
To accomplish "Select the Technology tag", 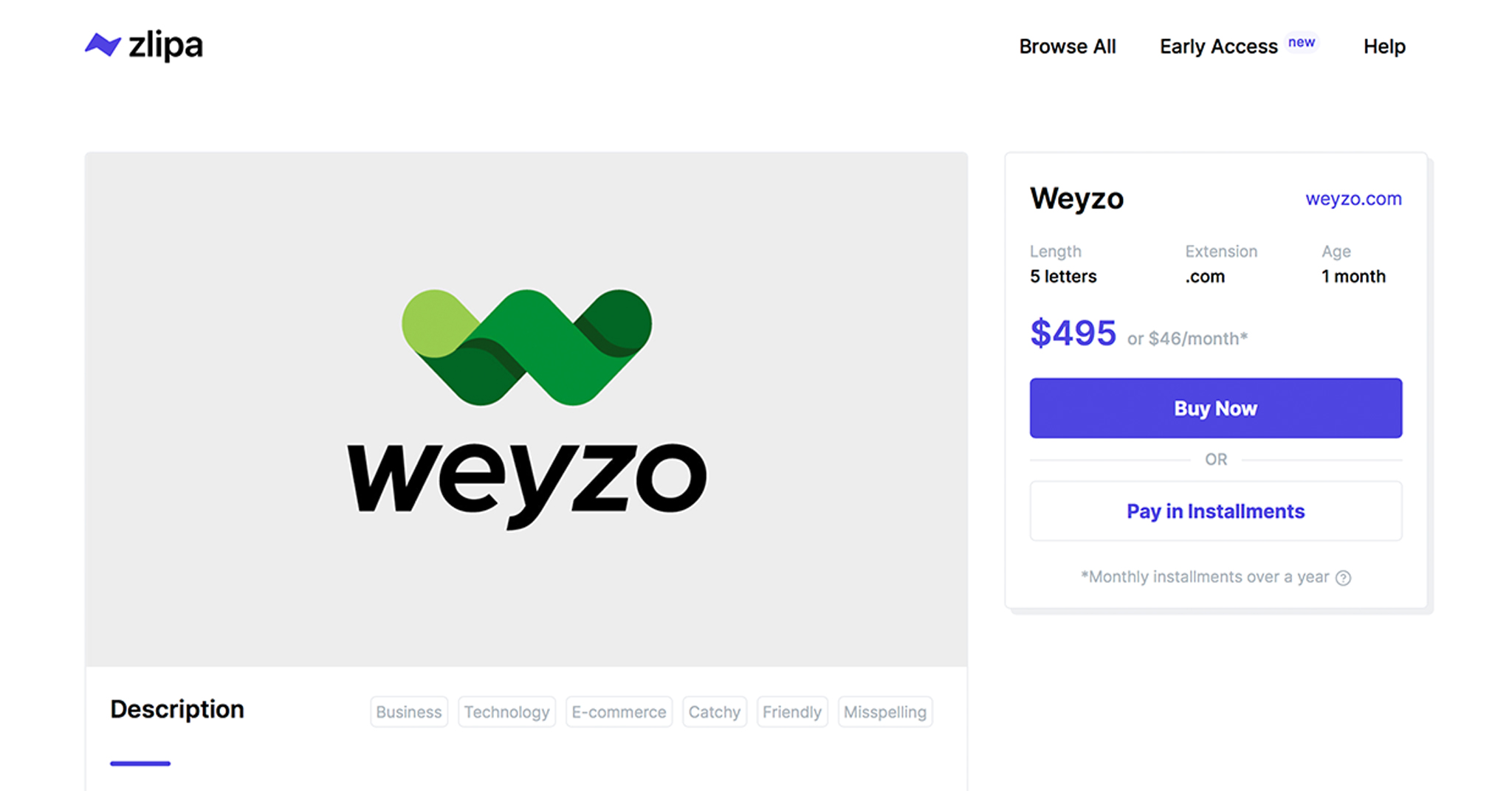I will pyautogui.click(x=506, y=712).
